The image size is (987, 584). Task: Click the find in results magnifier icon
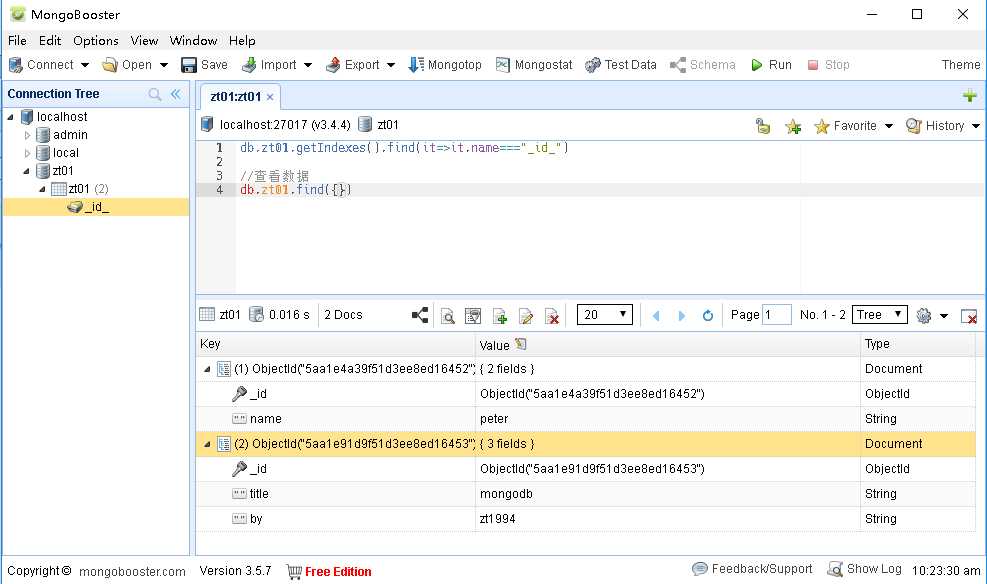coord(448,315)
